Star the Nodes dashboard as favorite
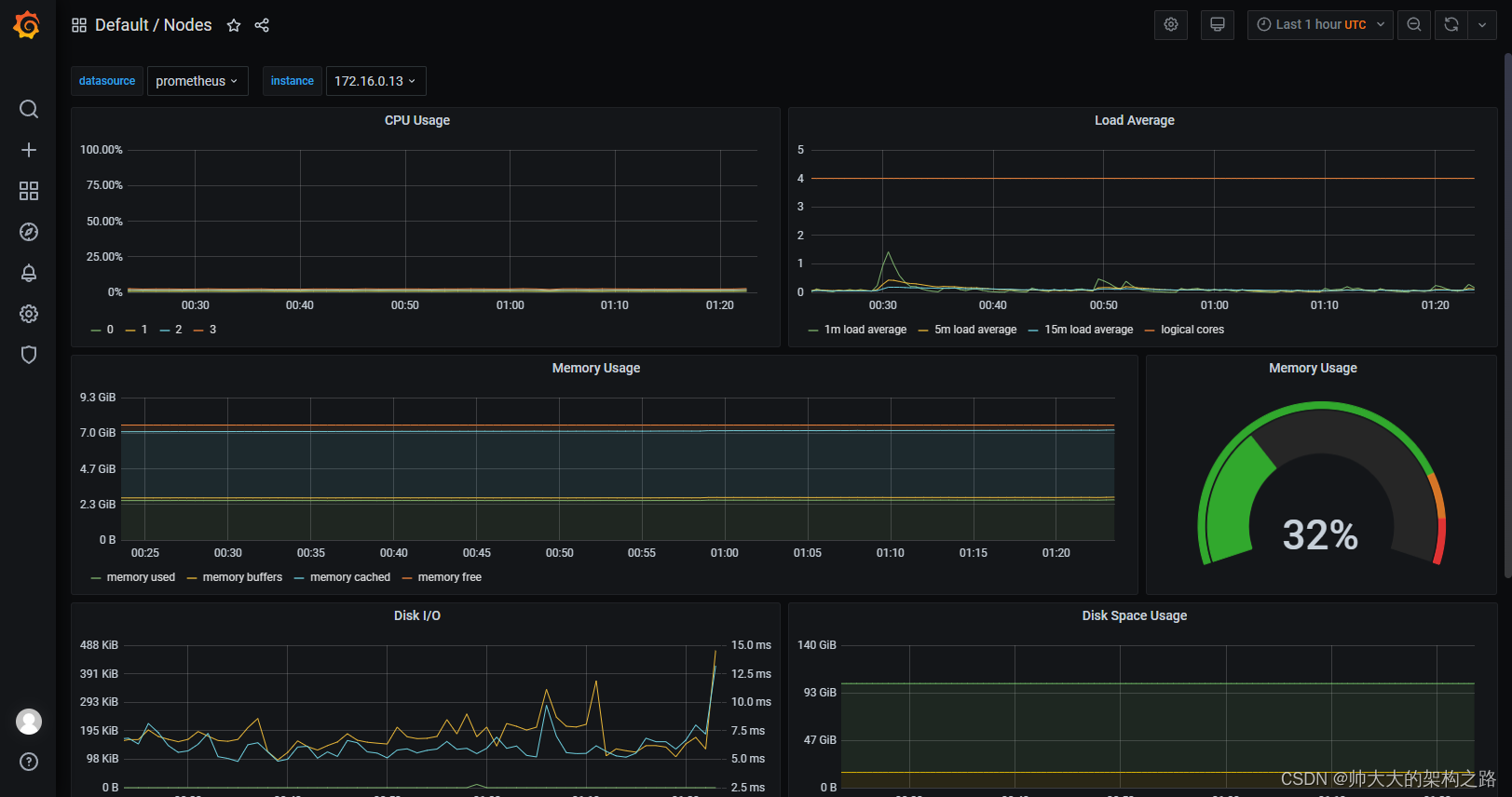The width and height of the screenshot is (1512, 797). (234, 25)
